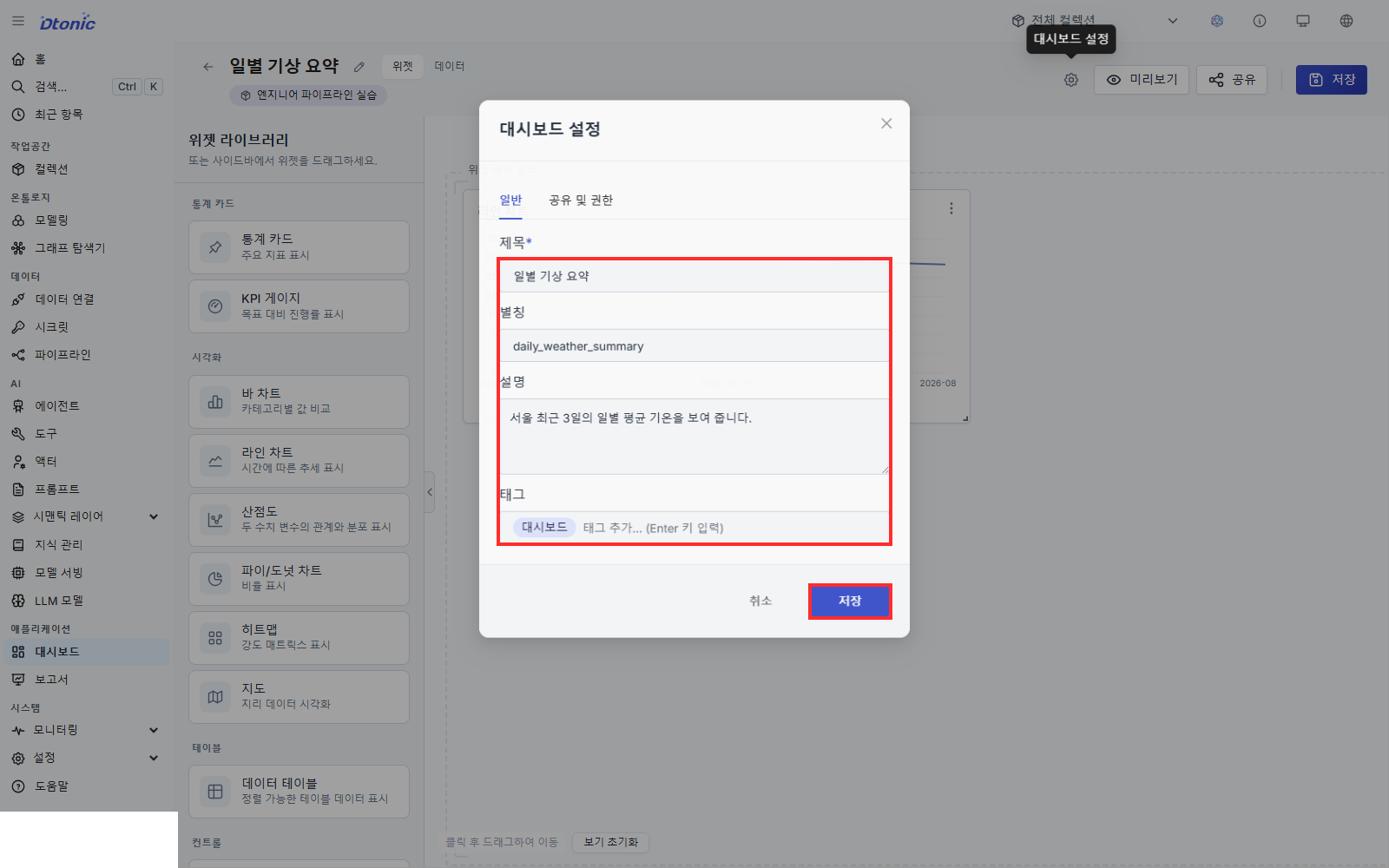Open the 전체 컬렉션 dropdown
Screen dimensions: 1389x868
[x=1096, y=21]
